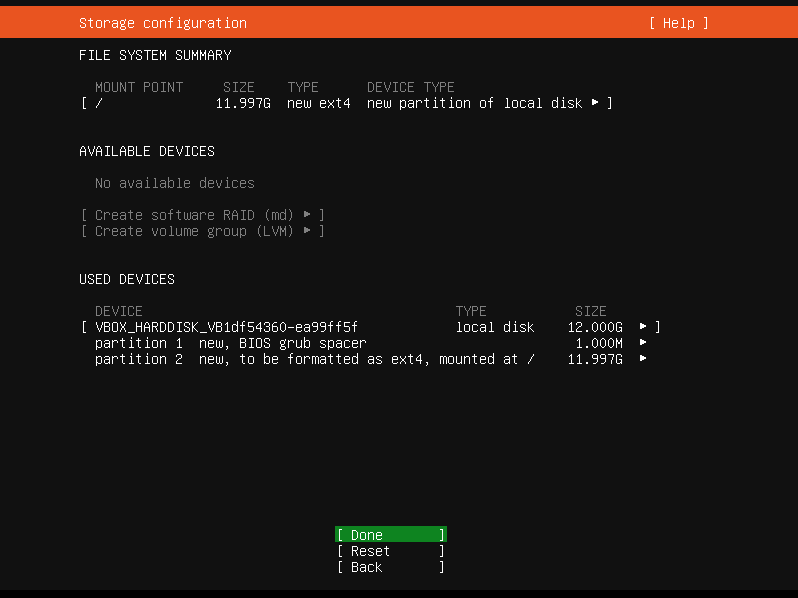Expand the arrow next to partition 2 size
Viewport: 798px width, 598px height.
(643, 359)
